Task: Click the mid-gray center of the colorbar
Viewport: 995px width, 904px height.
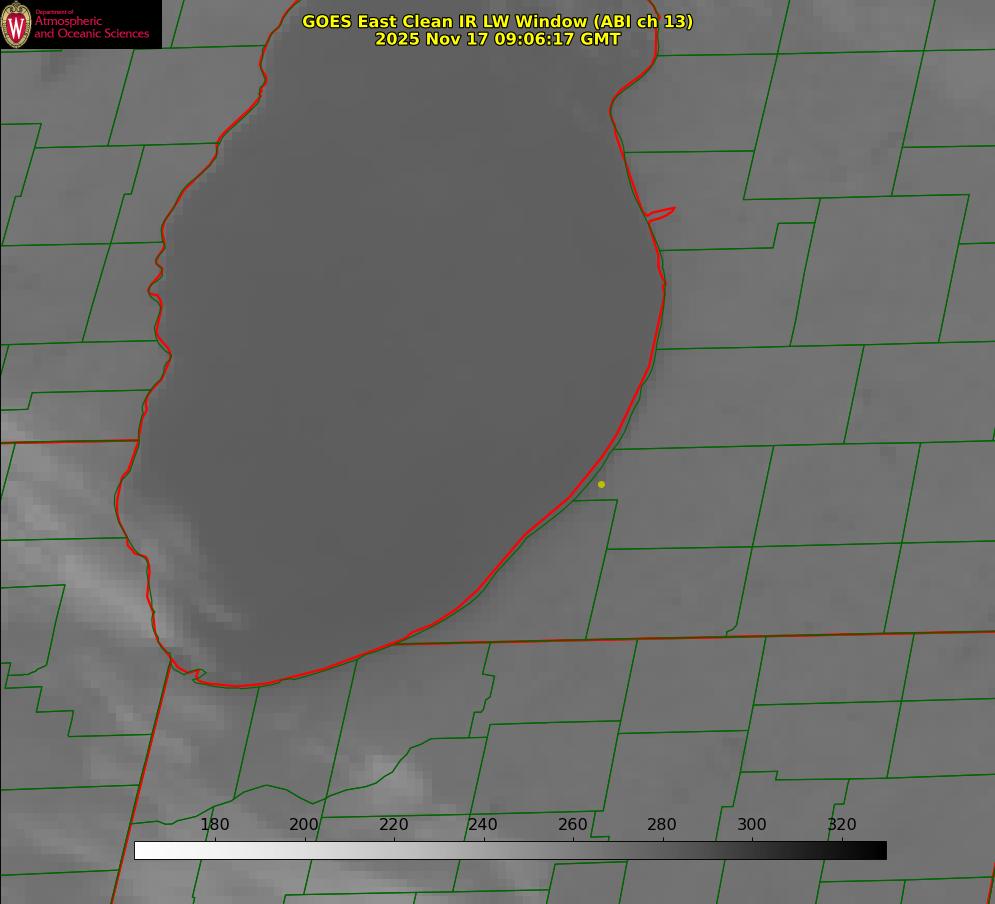Action: point(510,850)
